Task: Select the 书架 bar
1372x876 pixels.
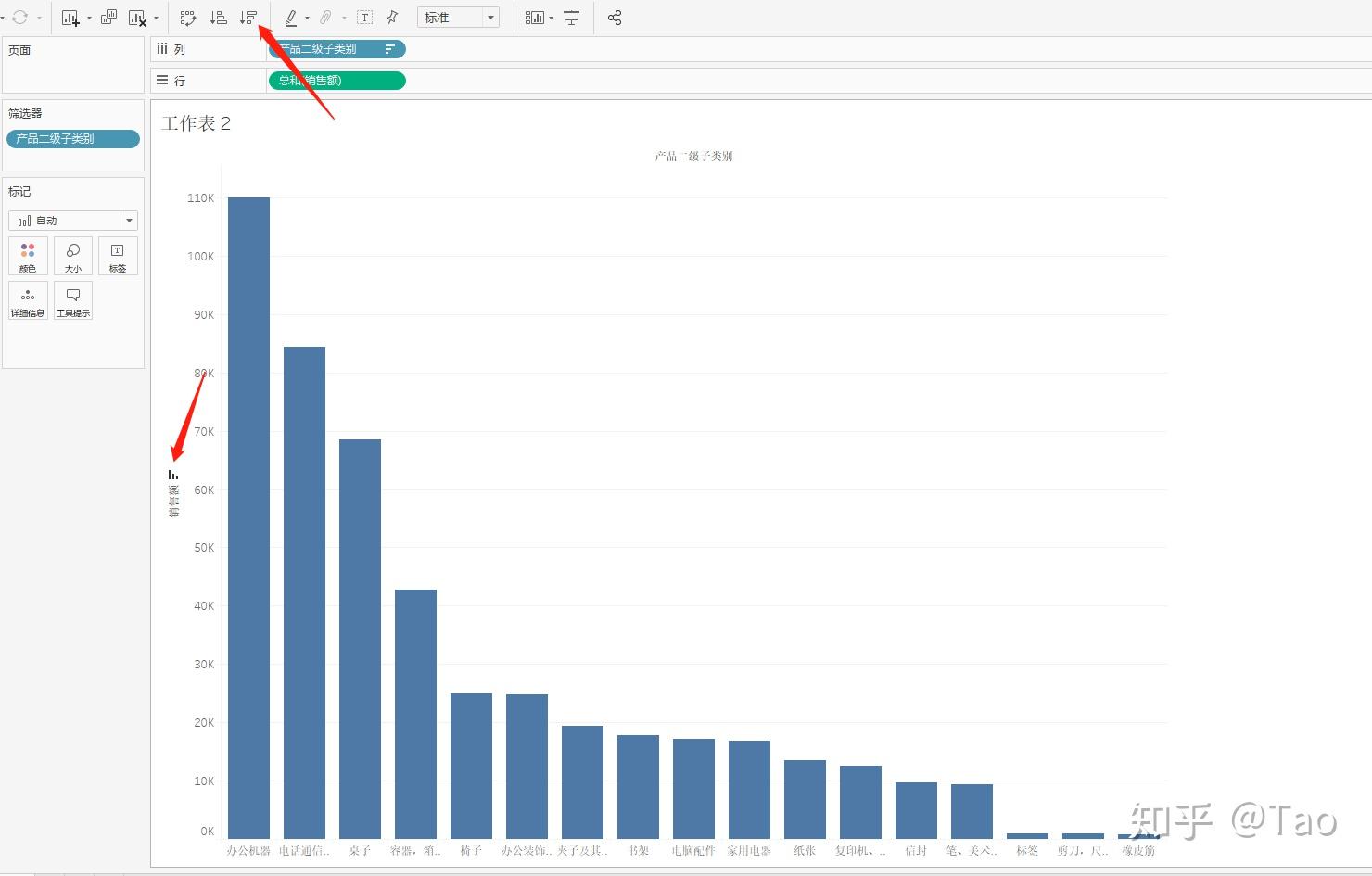Action: [x=638, y=787]
